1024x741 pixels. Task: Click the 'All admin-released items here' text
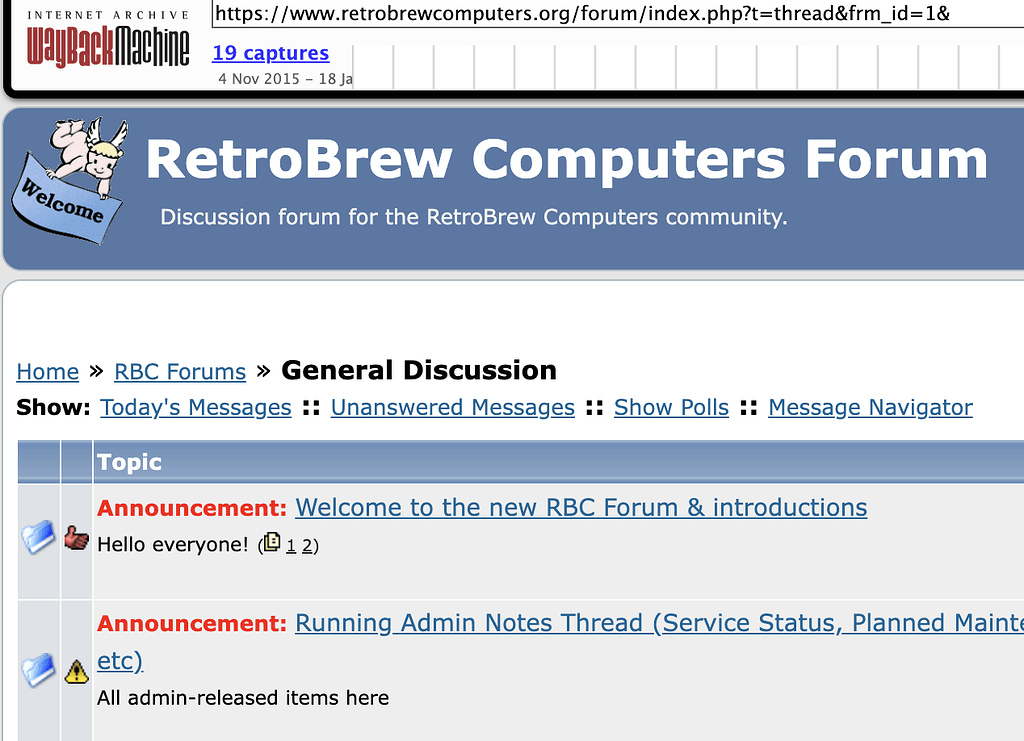[243, 698]
